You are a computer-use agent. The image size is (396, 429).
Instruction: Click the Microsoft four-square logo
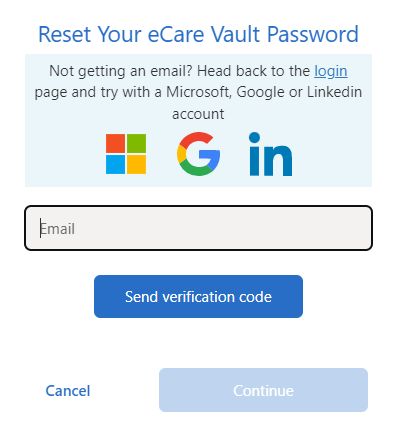[126, 154]
